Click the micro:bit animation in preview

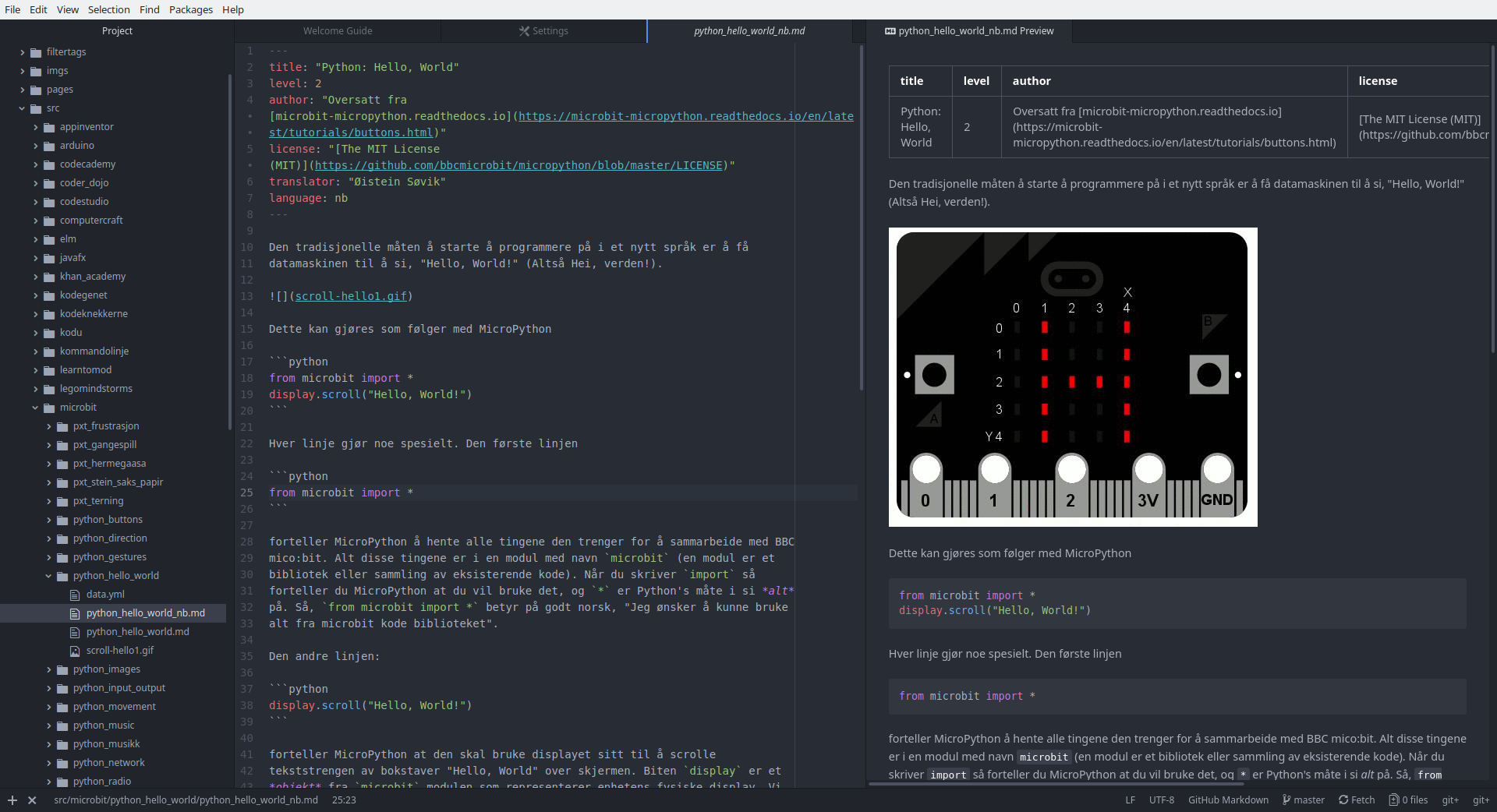(x=1073, y=377)
